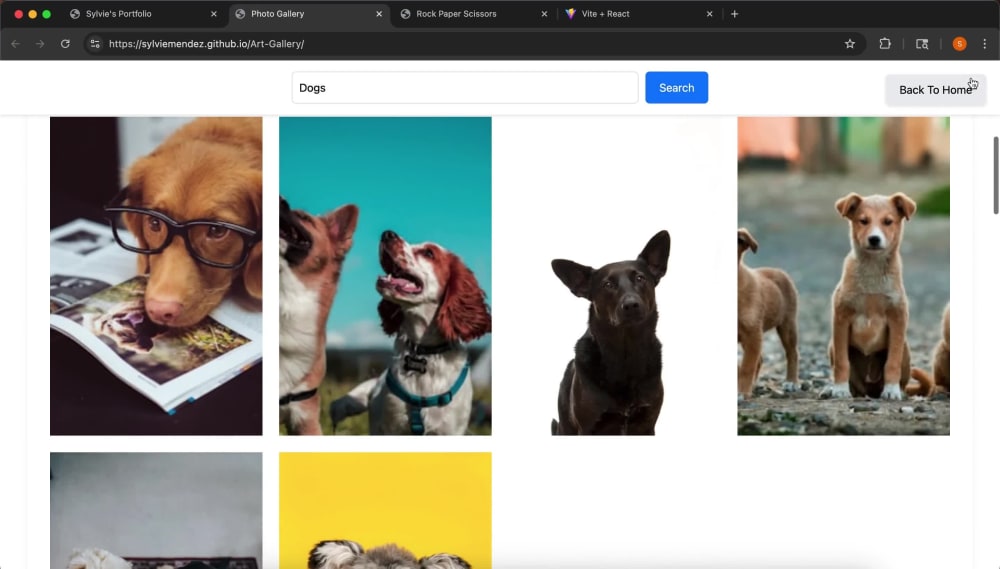Open the brown puppies on gravel photo

pos(843,276)
